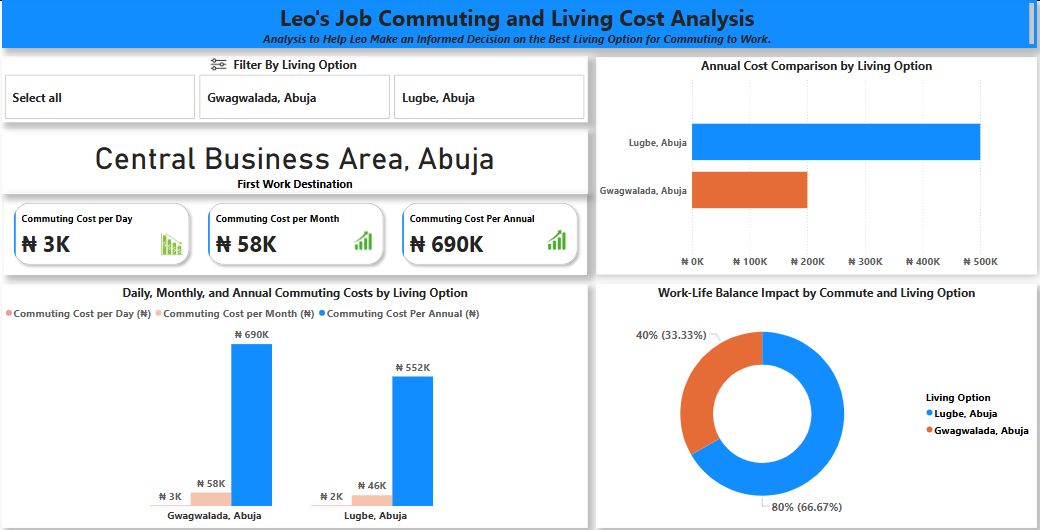
Task: Click the orange Gwagwalada, Abuja donut legend marker
Action: pos(929,430)
